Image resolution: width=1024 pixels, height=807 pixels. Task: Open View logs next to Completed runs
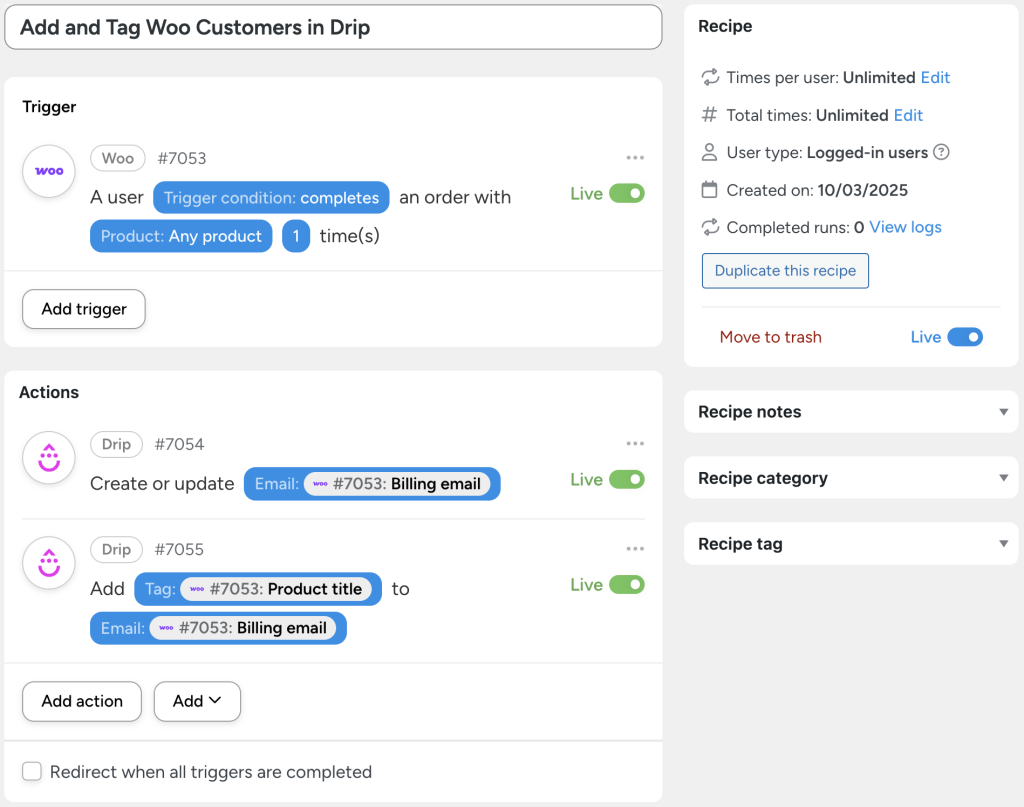tap(904, 227)
